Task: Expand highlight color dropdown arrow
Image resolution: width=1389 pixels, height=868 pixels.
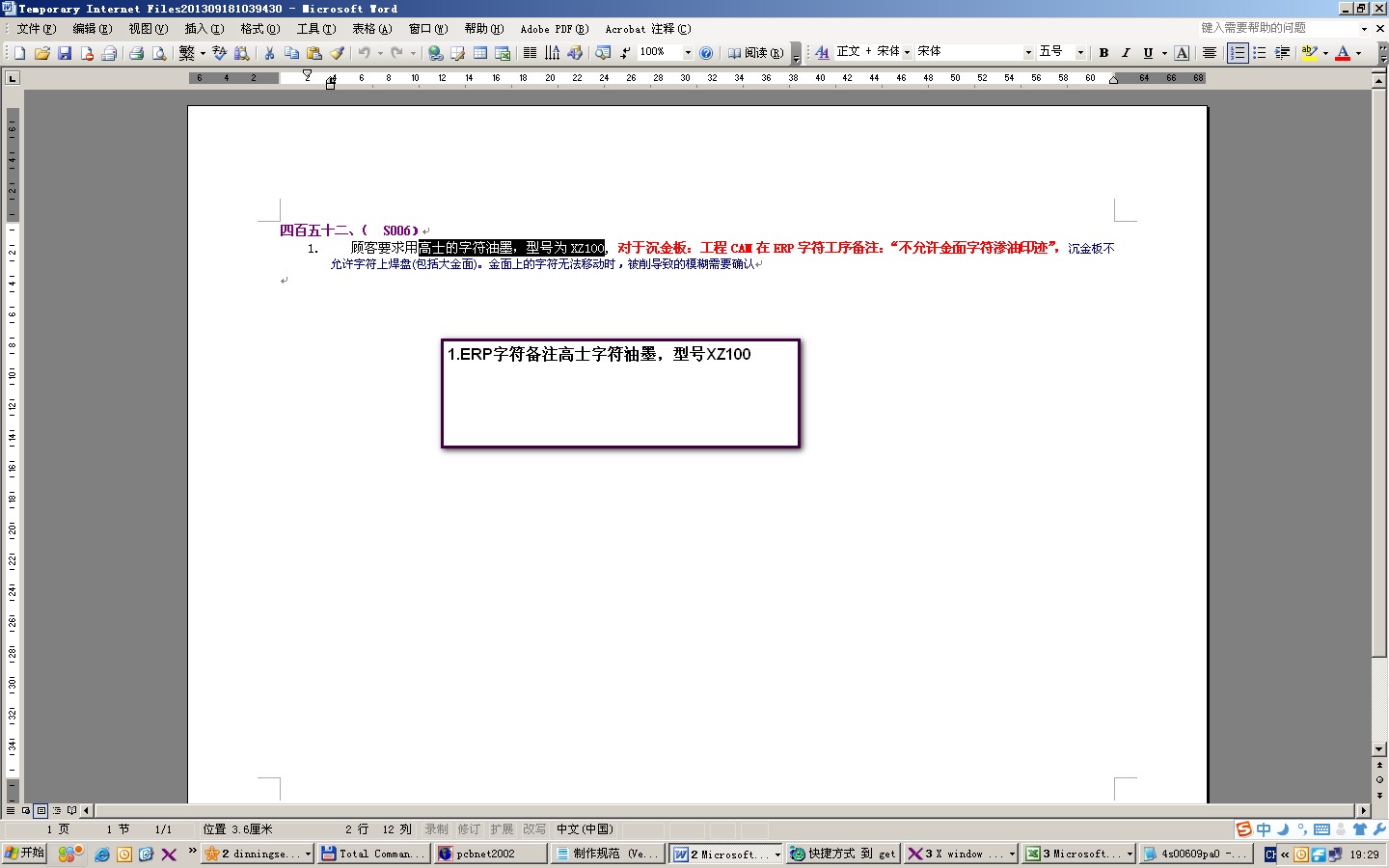Action: [x=1325, y=53]
